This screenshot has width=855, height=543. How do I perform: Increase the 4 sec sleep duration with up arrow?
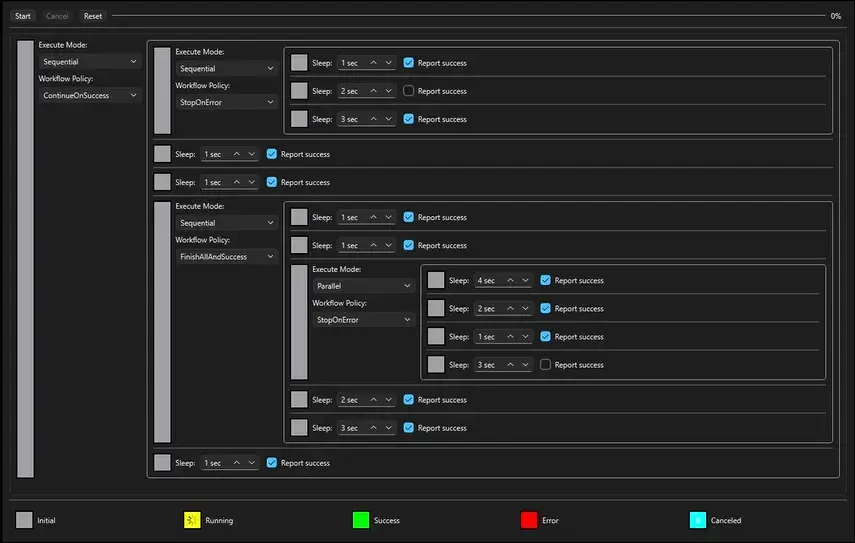[509, 281]
